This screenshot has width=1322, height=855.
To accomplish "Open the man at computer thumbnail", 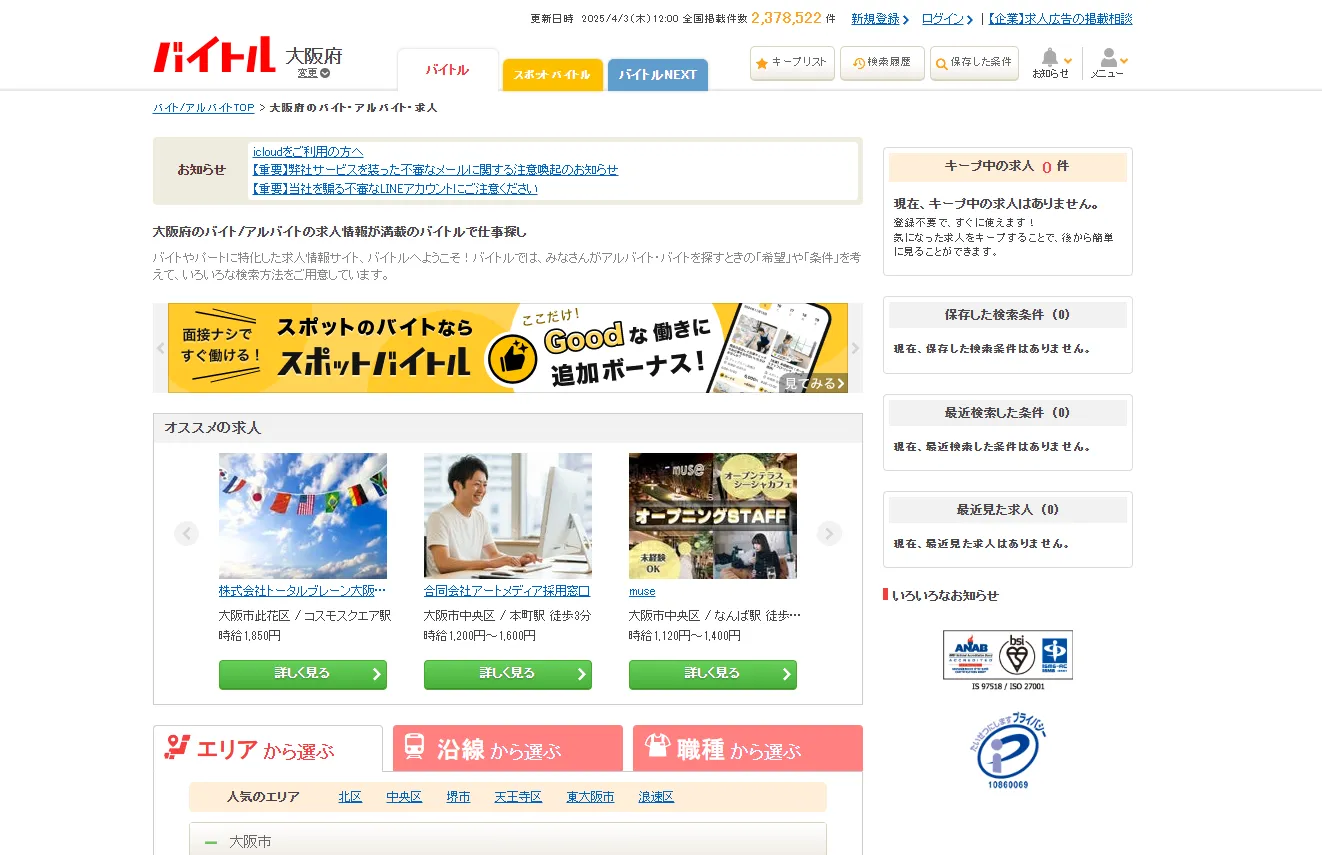I will (x=508, y=516).
